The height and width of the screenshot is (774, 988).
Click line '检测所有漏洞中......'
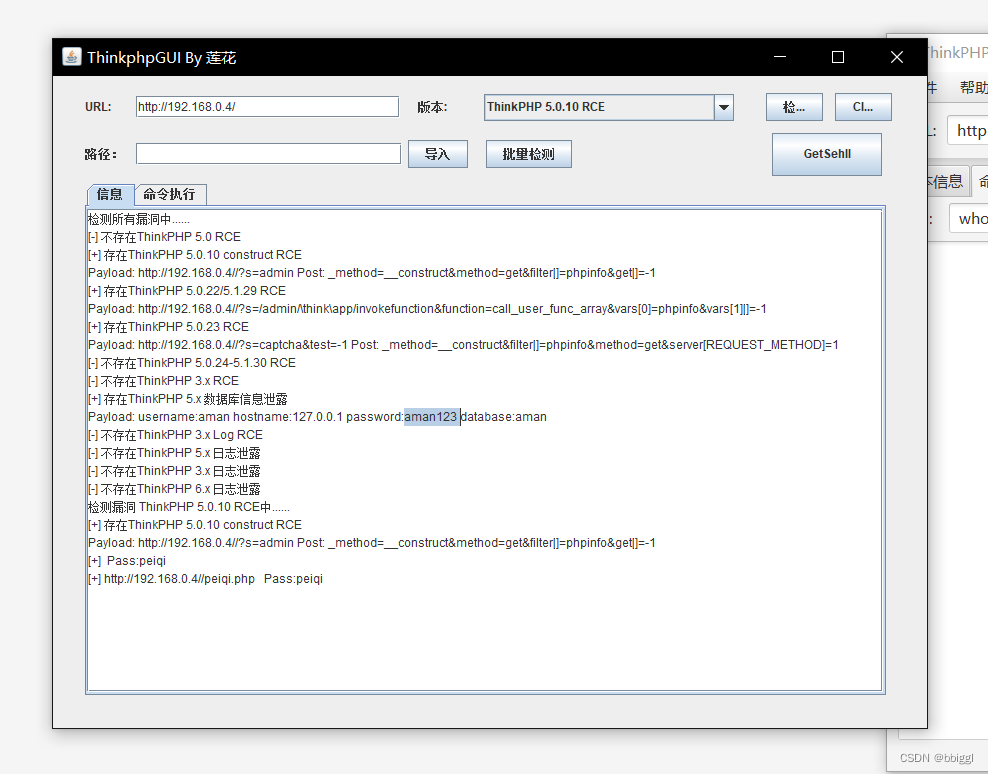point(139,219)
